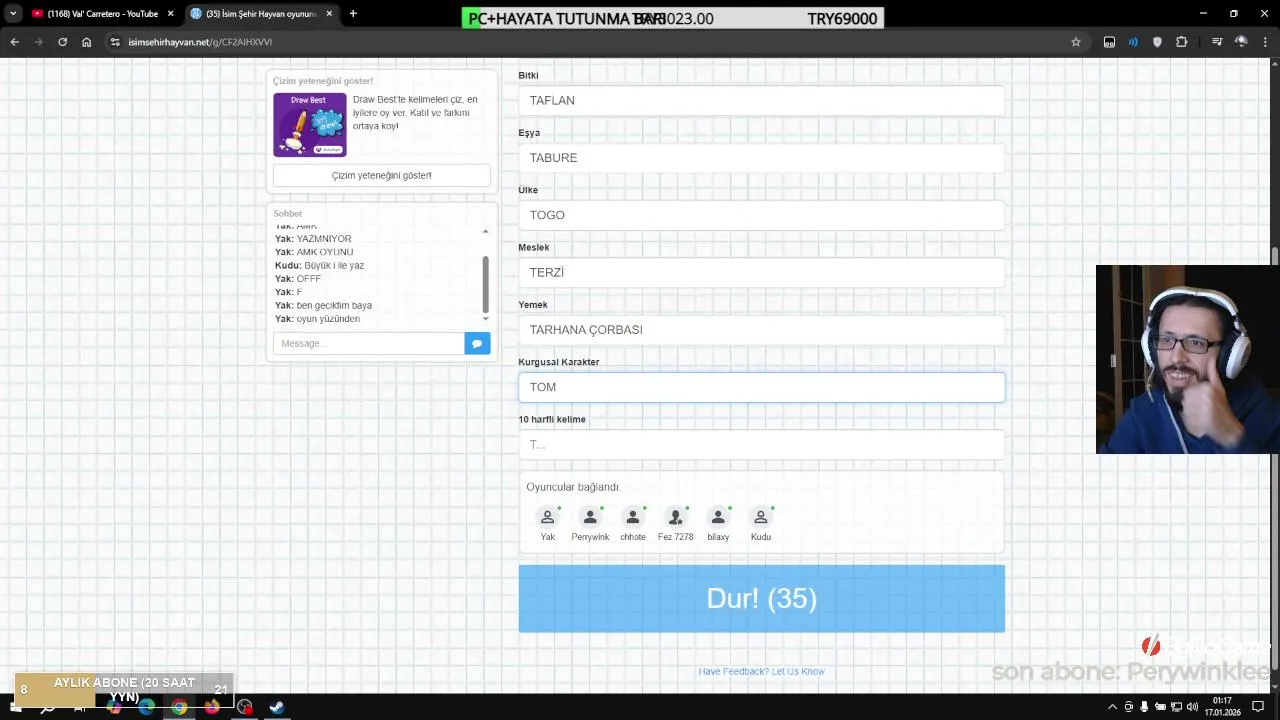Click the empty 10 harfli kelime field
Image resolution: width=1280 pixels, height=720 pixels.
point(761,444)
